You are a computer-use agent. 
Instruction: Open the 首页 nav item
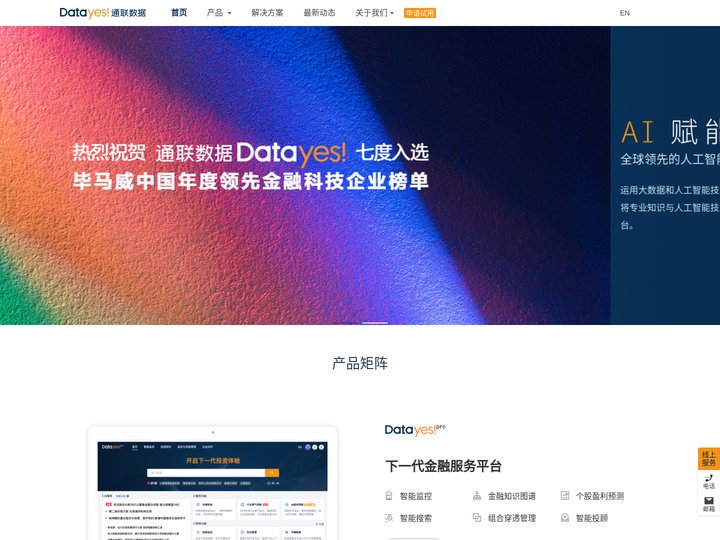(x=179, y=13)
